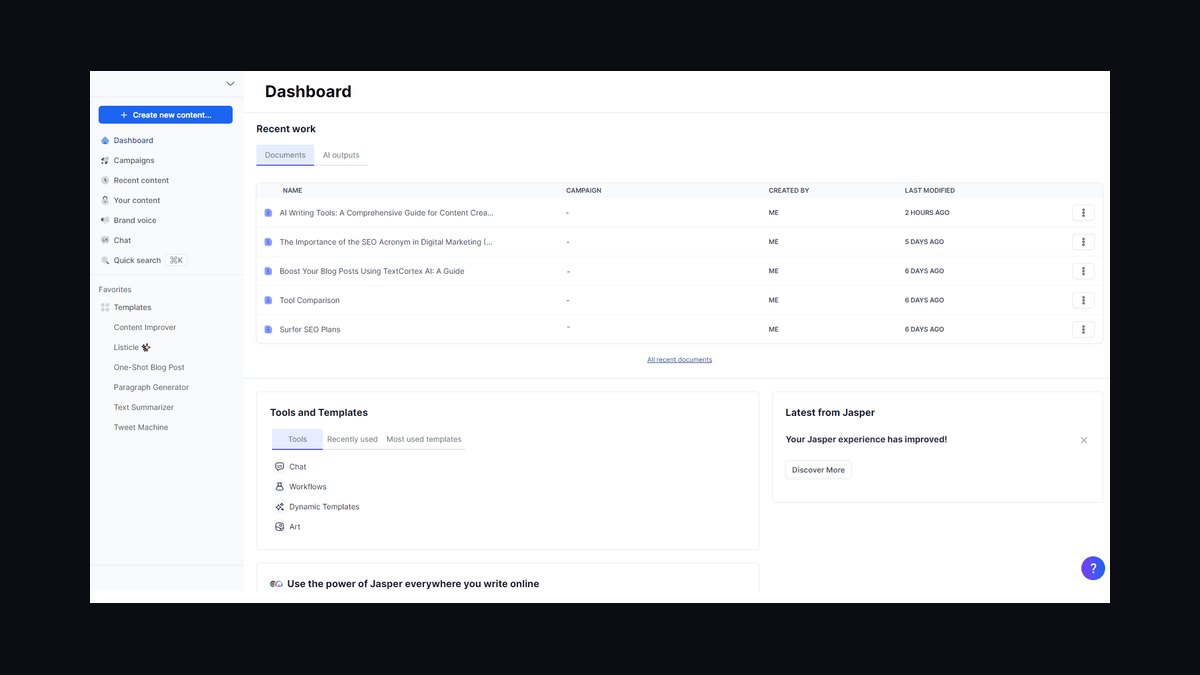This screenshot has width=1200, height=675.
Task: Open Dynamic Templates in the Tools list
Action: click(x=324, y=507)
